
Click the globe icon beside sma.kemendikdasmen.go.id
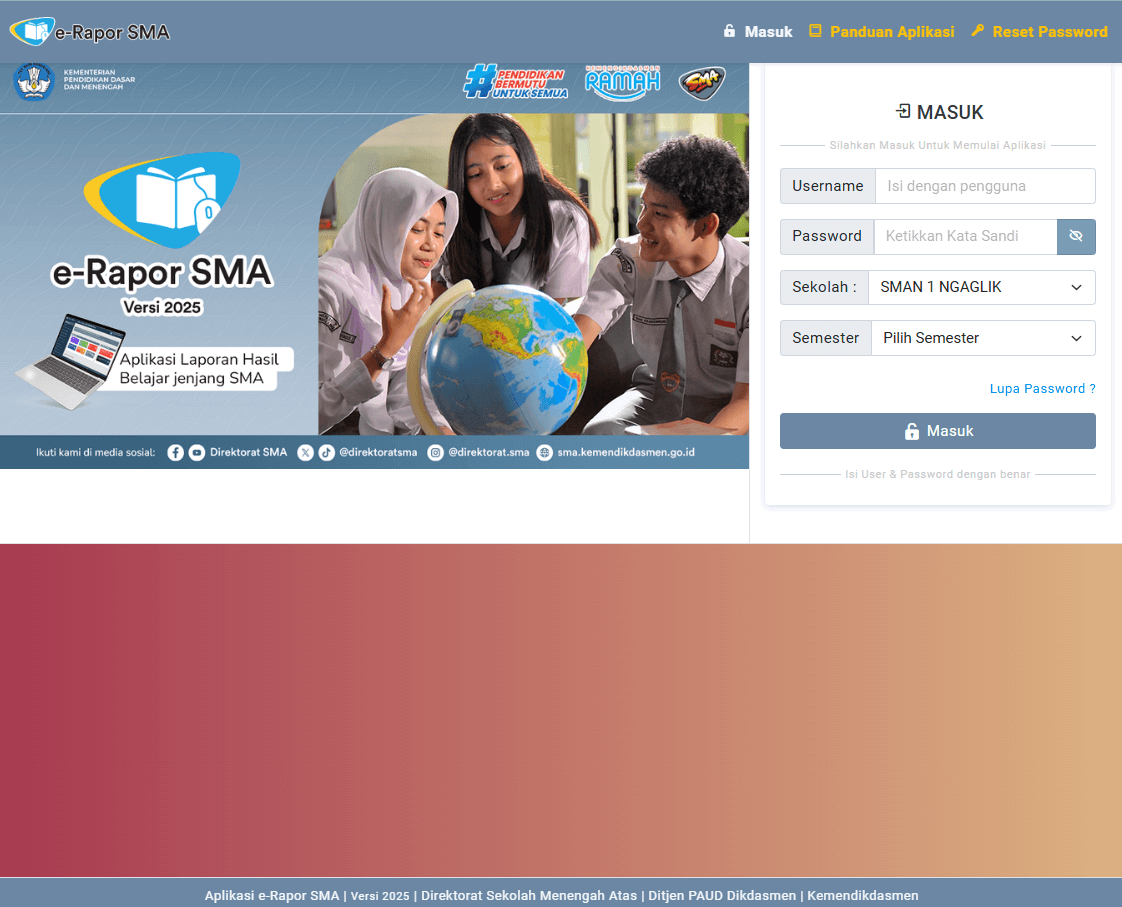[545, 453]
